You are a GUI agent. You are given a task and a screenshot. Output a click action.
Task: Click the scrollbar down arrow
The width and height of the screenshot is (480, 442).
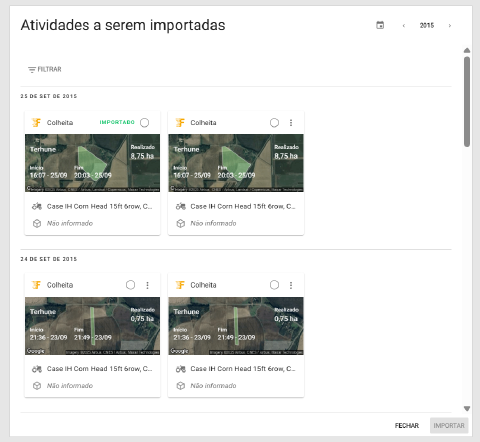(467, 409)
